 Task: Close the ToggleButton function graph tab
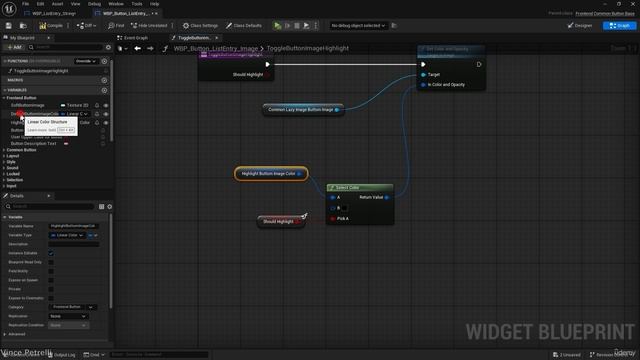[x=217, y=38]
